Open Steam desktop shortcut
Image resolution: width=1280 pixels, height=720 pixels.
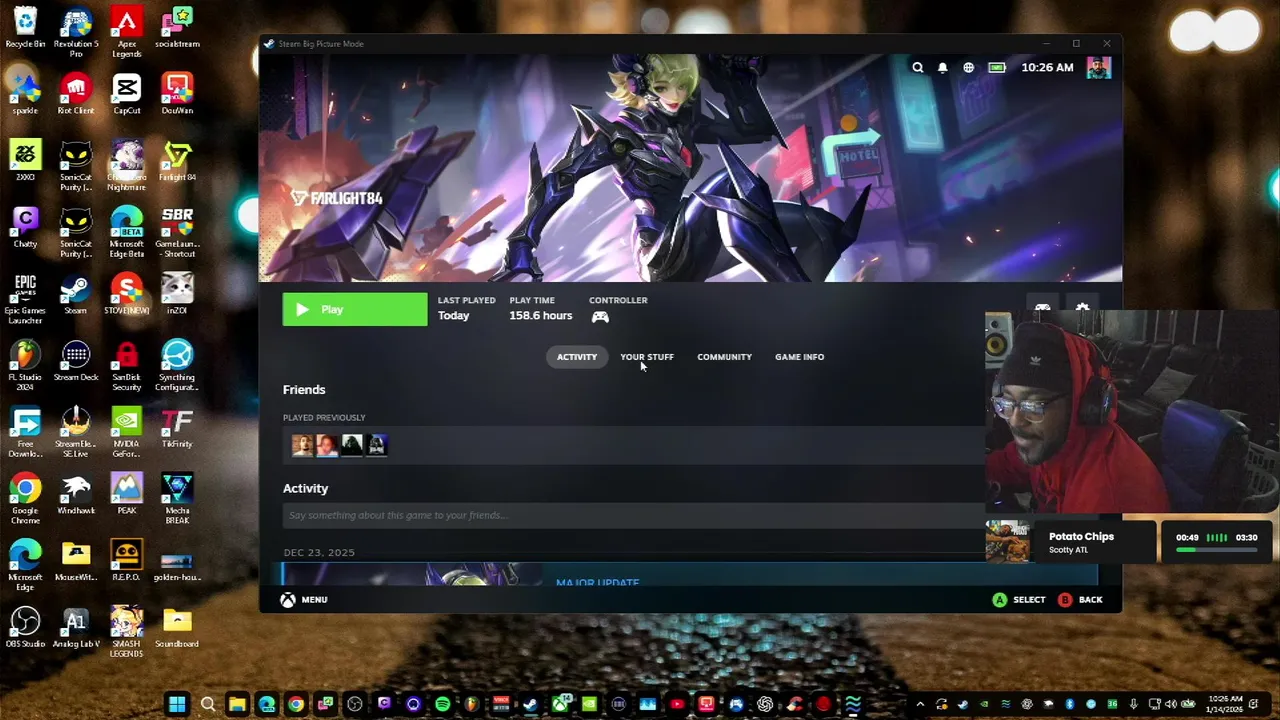(76, 295)
